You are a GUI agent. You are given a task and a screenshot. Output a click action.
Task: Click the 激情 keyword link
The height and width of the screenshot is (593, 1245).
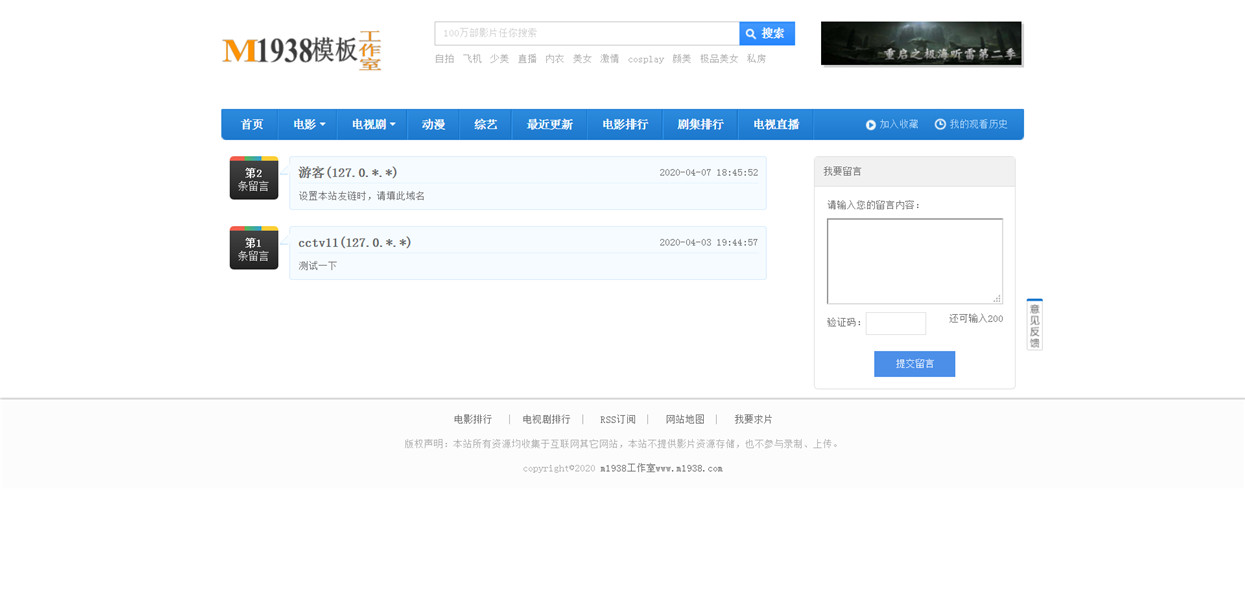tap(609, 59)
